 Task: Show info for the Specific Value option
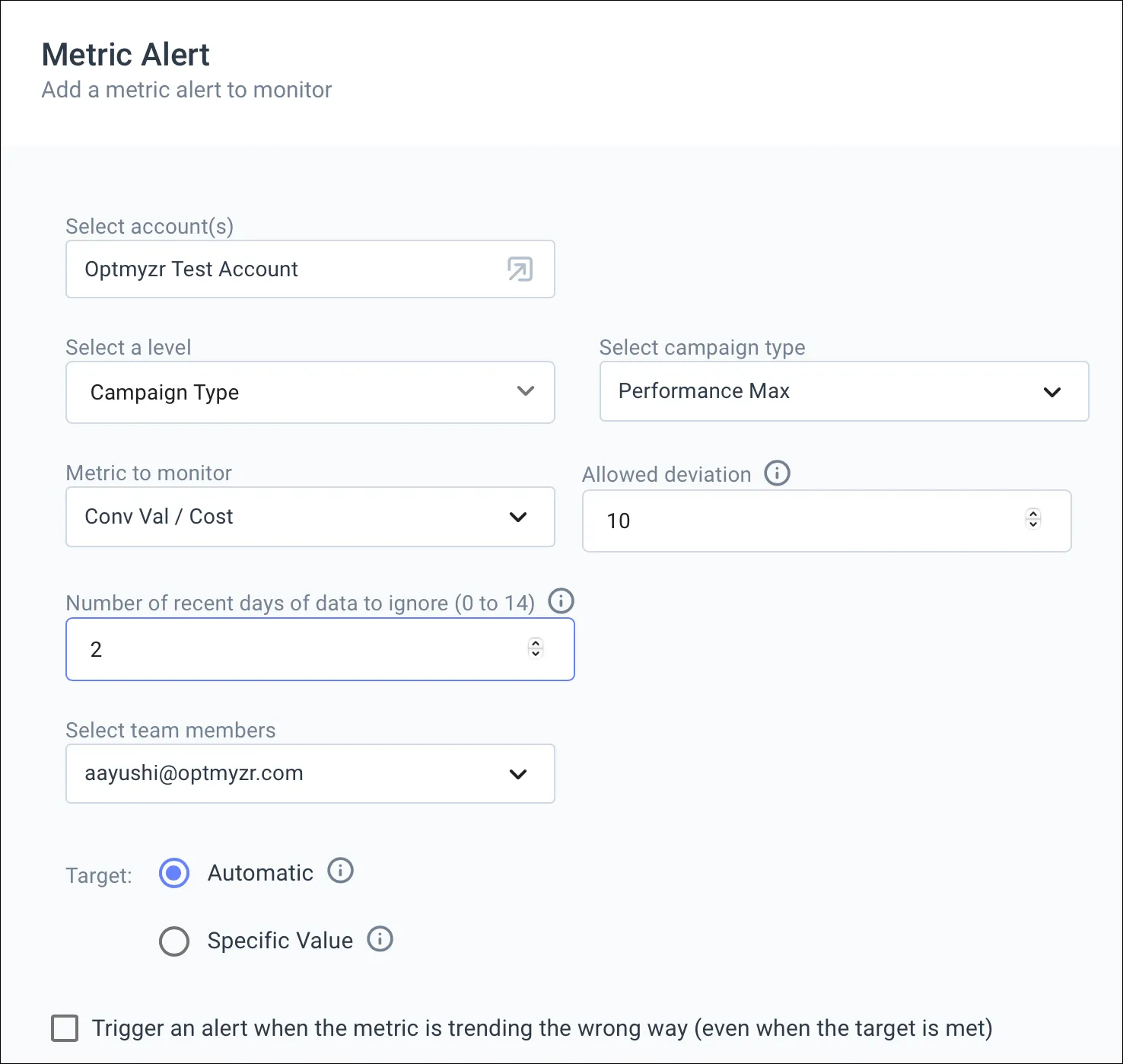point(380,939)
